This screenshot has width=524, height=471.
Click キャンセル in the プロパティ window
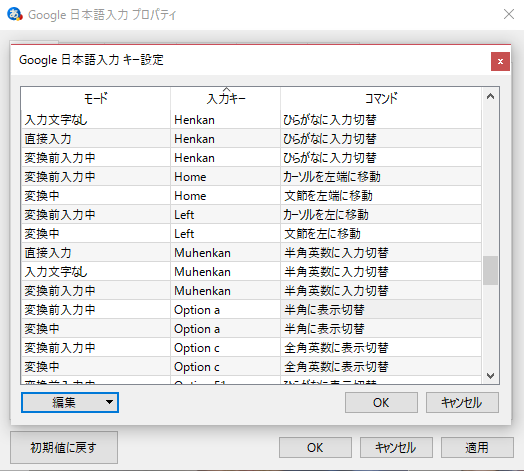click(x=396, y=447)
